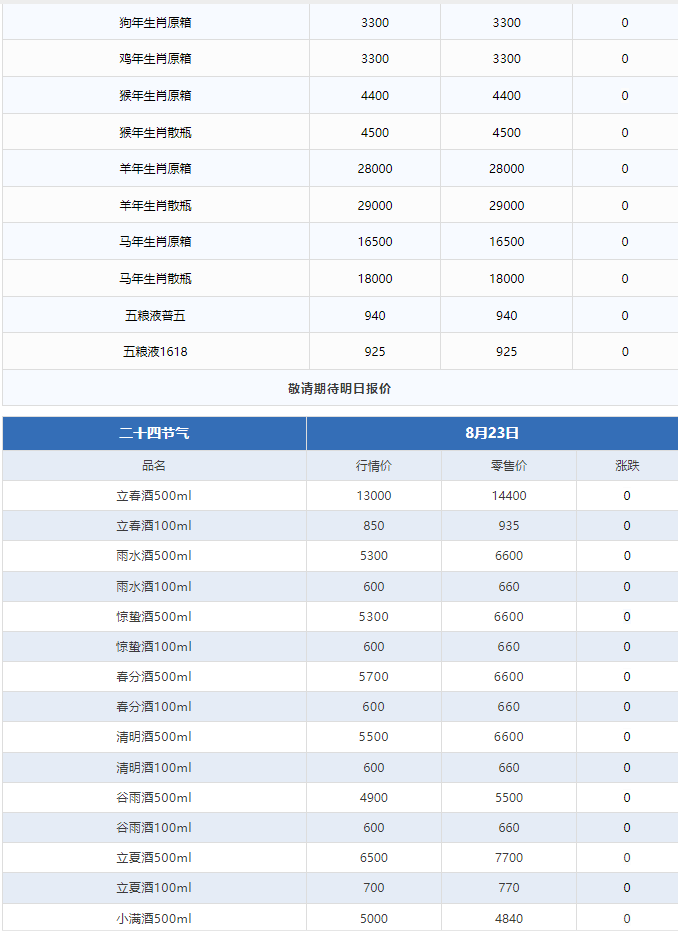Select the 马年生肖原箱 product name
Image resolution: width=678 pixels, height=932 pixels.
pos(155,242)
